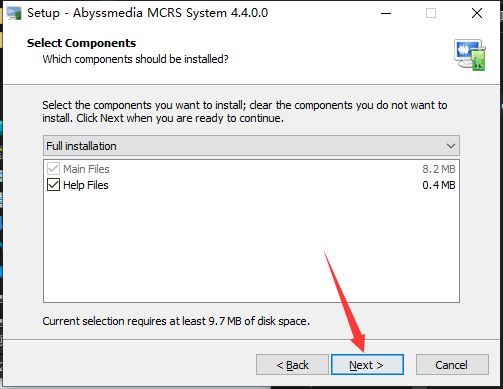503x389 pixels.
Task: Close the setup window with X
Action: pos(477,13)
